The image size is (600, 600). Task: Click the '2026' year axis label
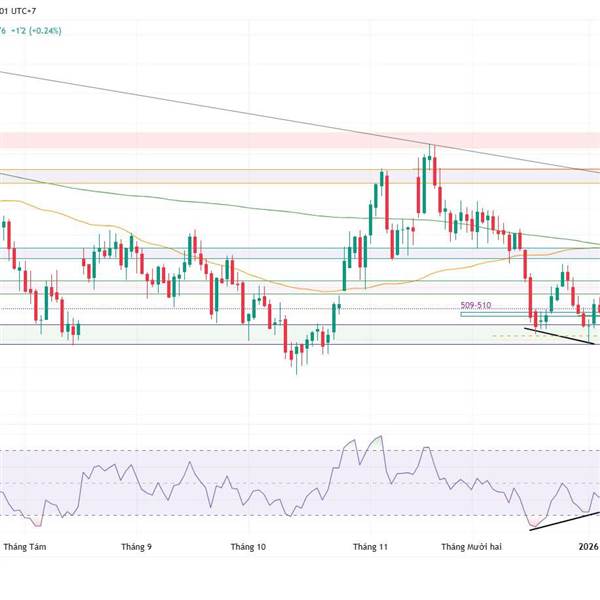click(x=589, y=546)
